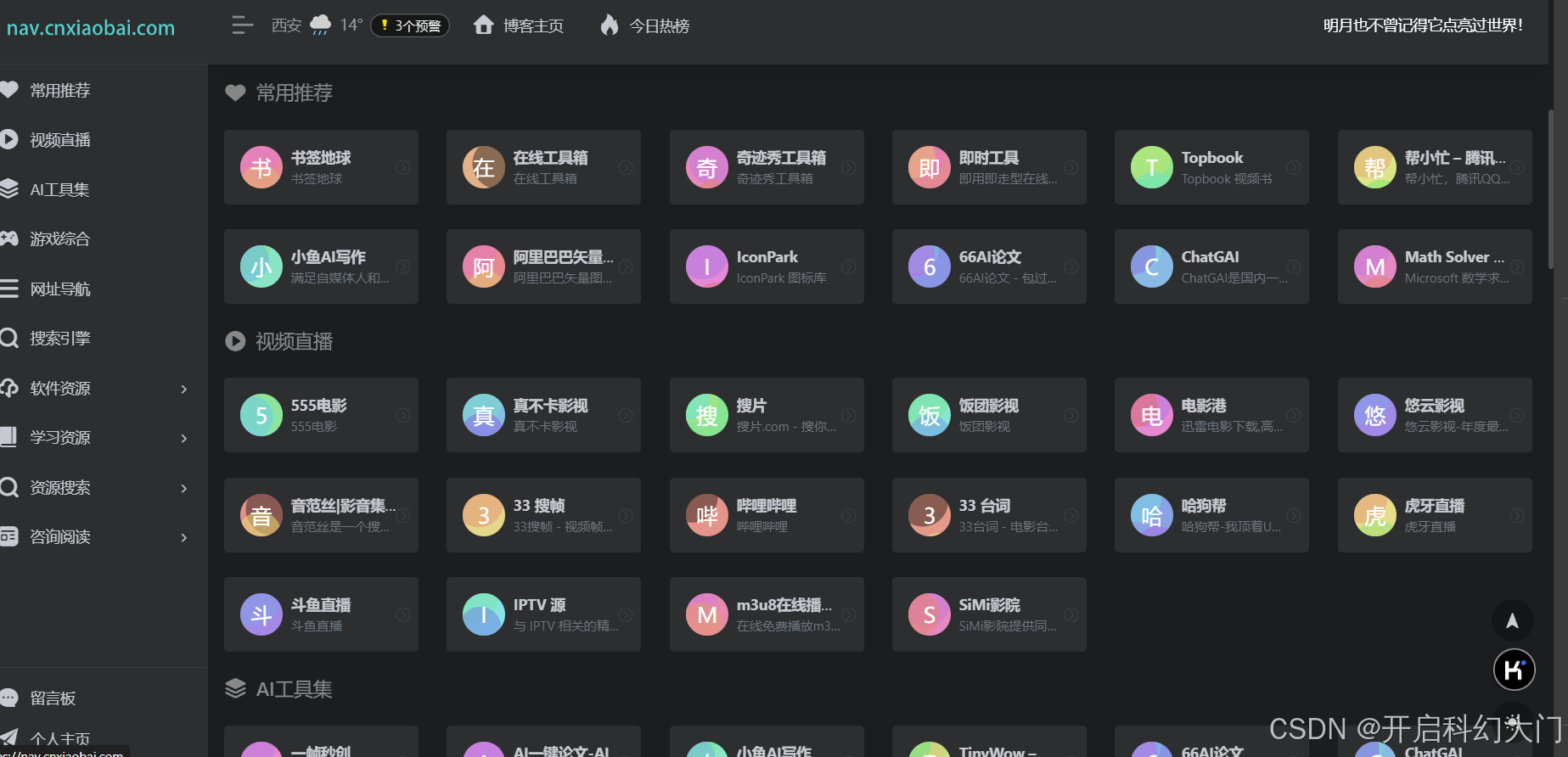Open the 66AI论文 card icon in 常用推荐
1568x757 pixels.
click(x=930, y=266)
